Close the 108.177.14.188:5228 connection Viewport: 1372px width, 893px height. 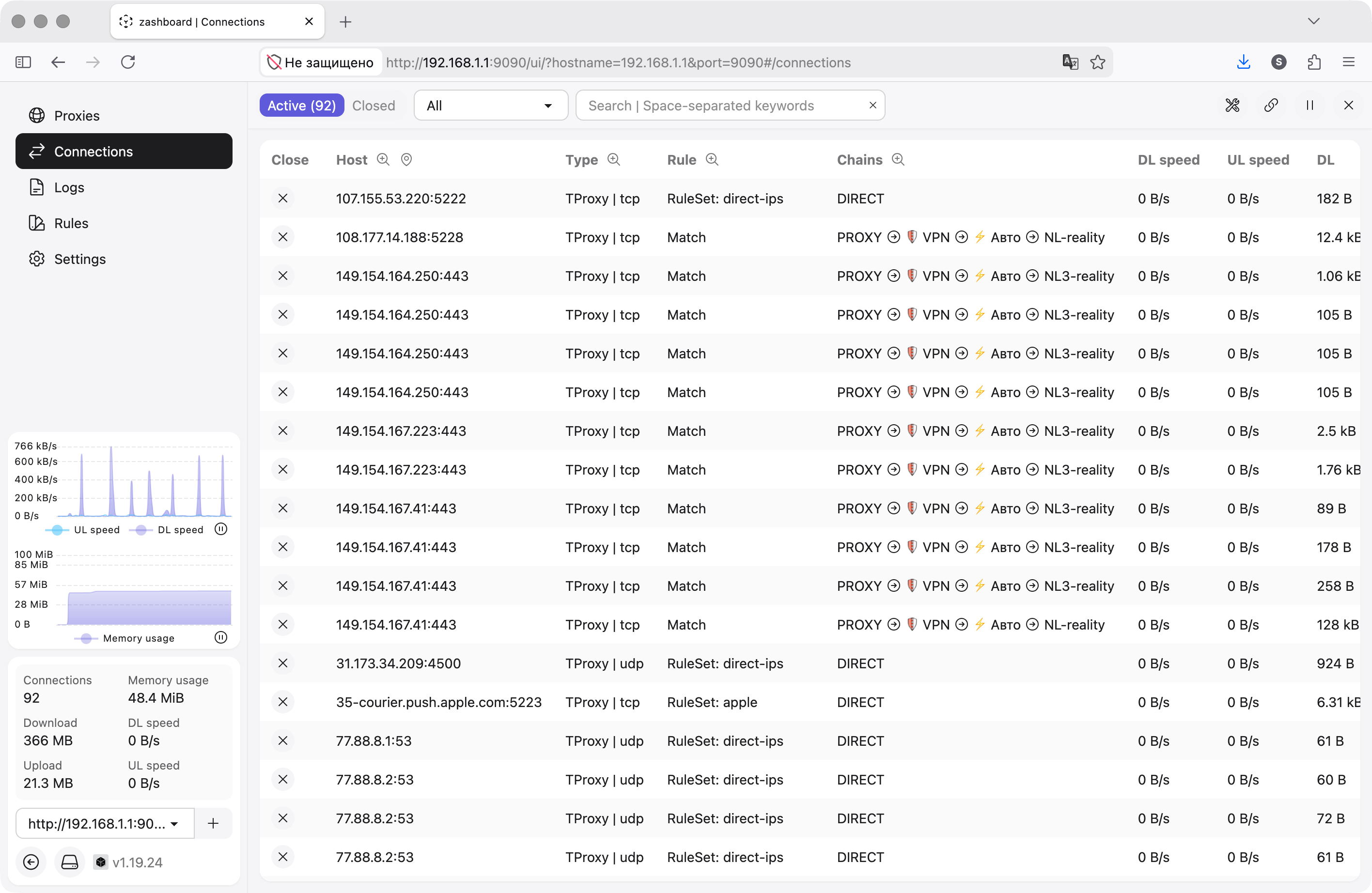283,237
